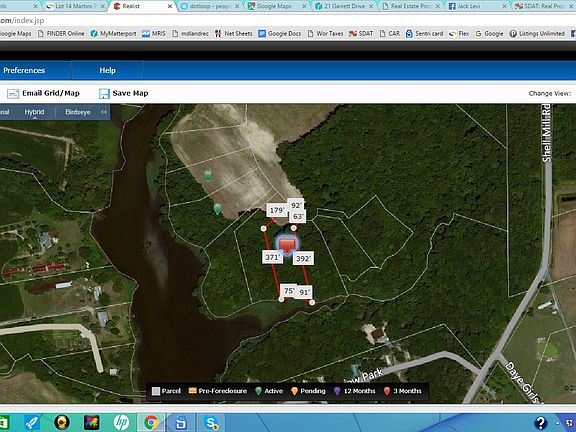This screenshot has height=432, width=576.
Task: Click the parcel vertex handle below the 63' label
Action: click(294, 228)
